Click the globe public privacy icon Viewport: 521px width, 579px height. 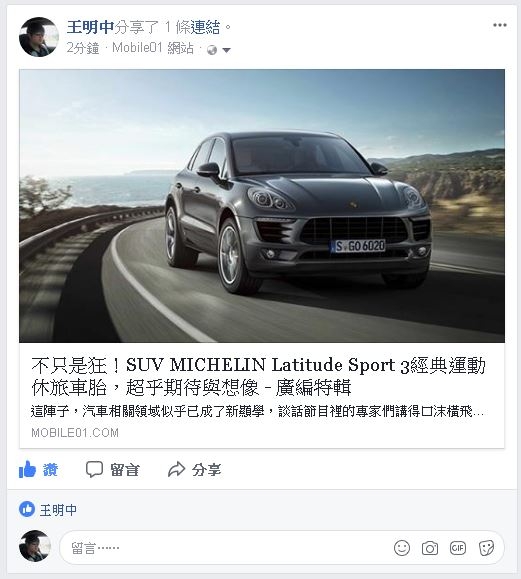(x=212, y=50)
